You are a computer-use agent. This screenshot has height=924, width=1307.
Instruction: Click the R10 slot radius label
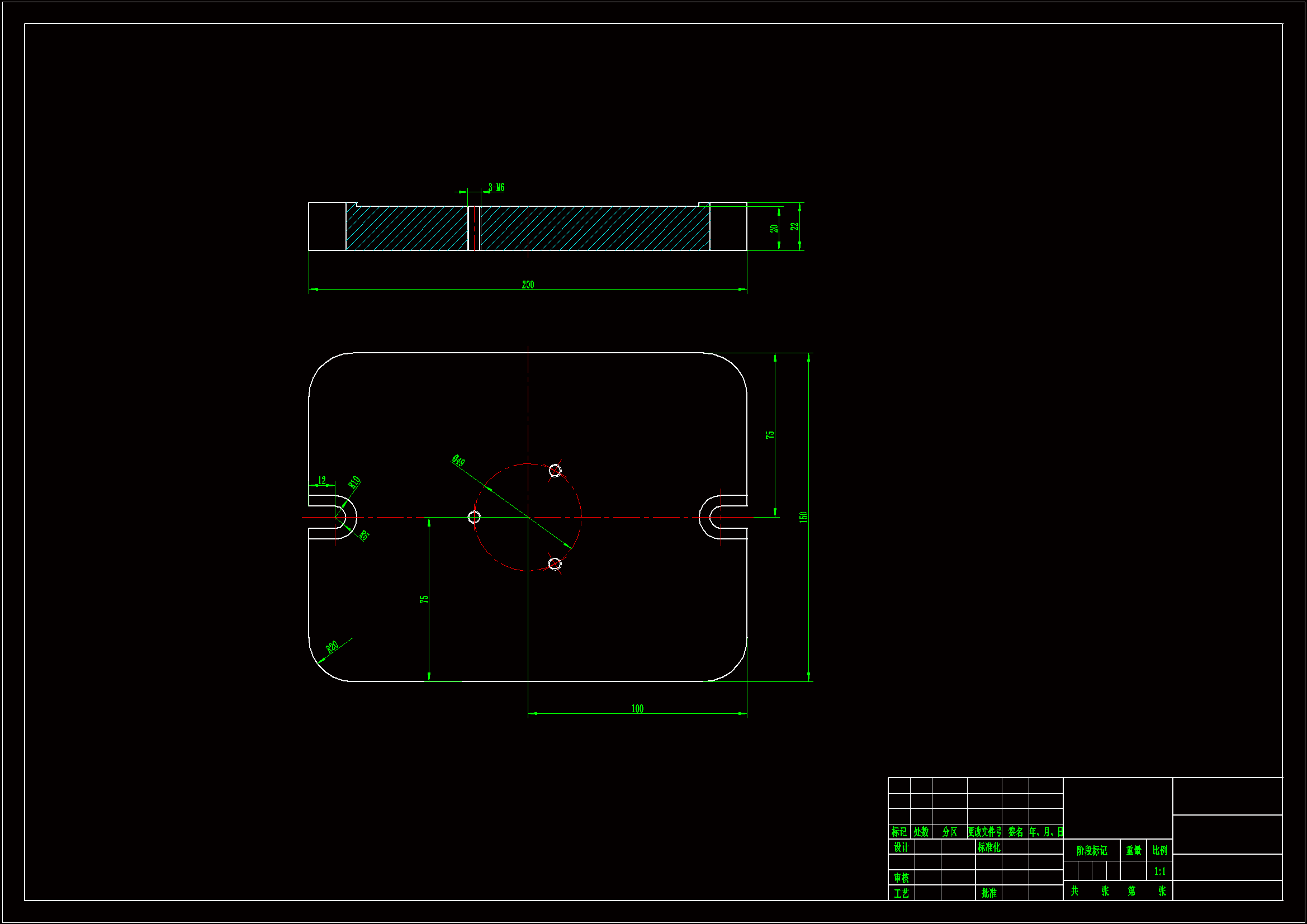pyautogui.click(x=354, y=482)
